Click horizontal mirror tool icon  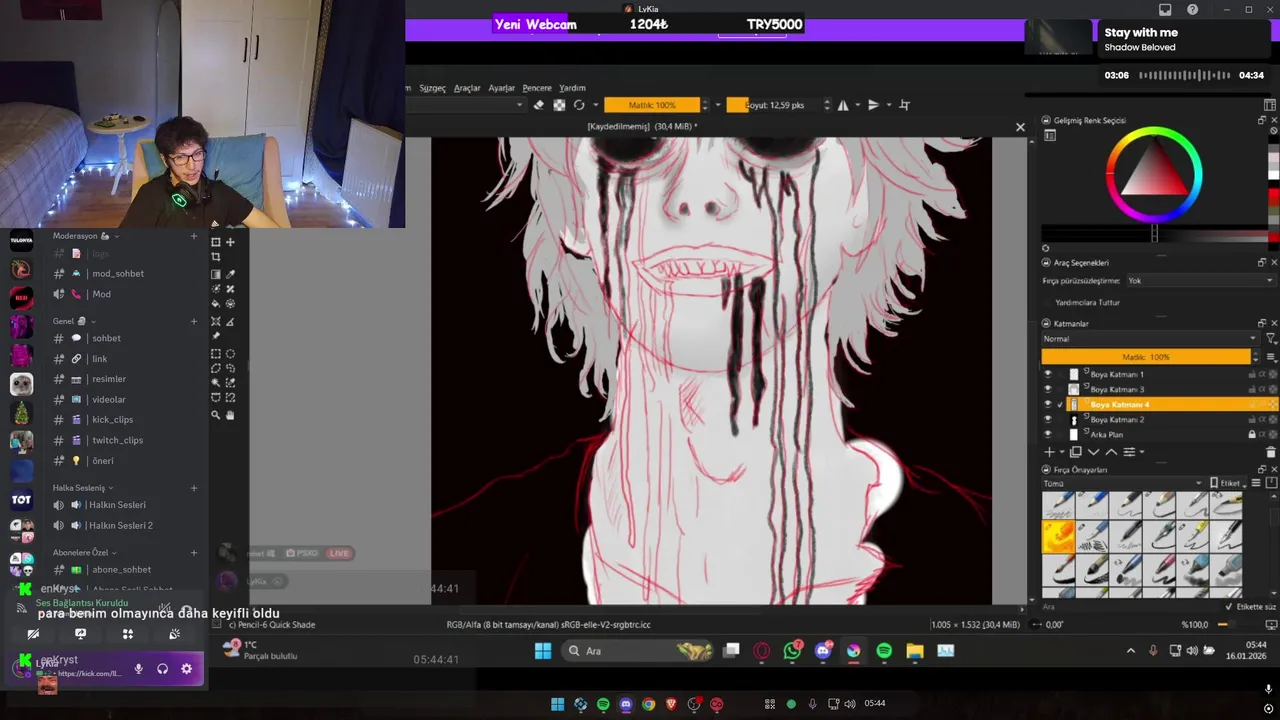tap(842, 105)
